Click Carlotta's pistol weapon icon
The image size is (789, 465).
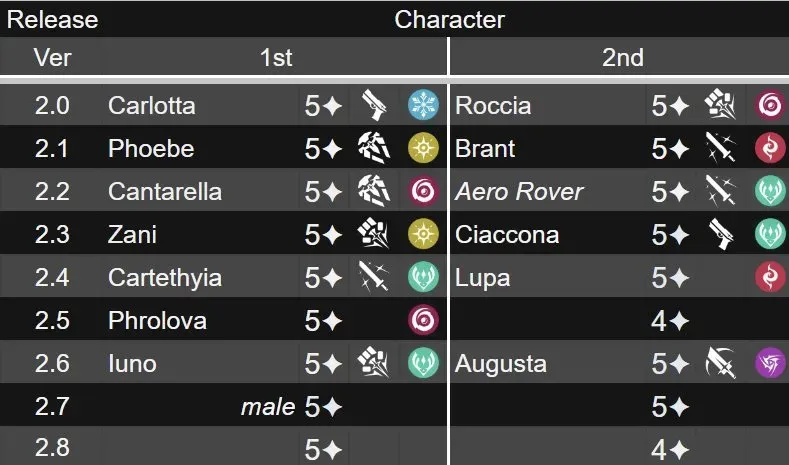tap(374, 105)
